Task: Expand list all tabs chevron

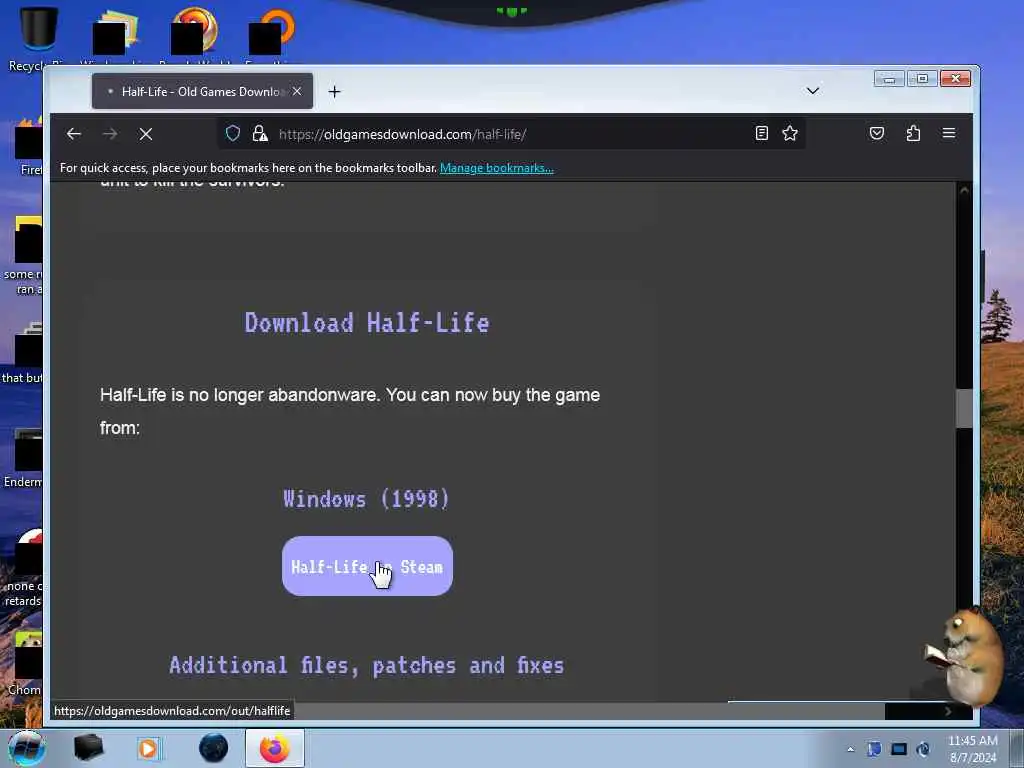Action: (x=812, y=91)
